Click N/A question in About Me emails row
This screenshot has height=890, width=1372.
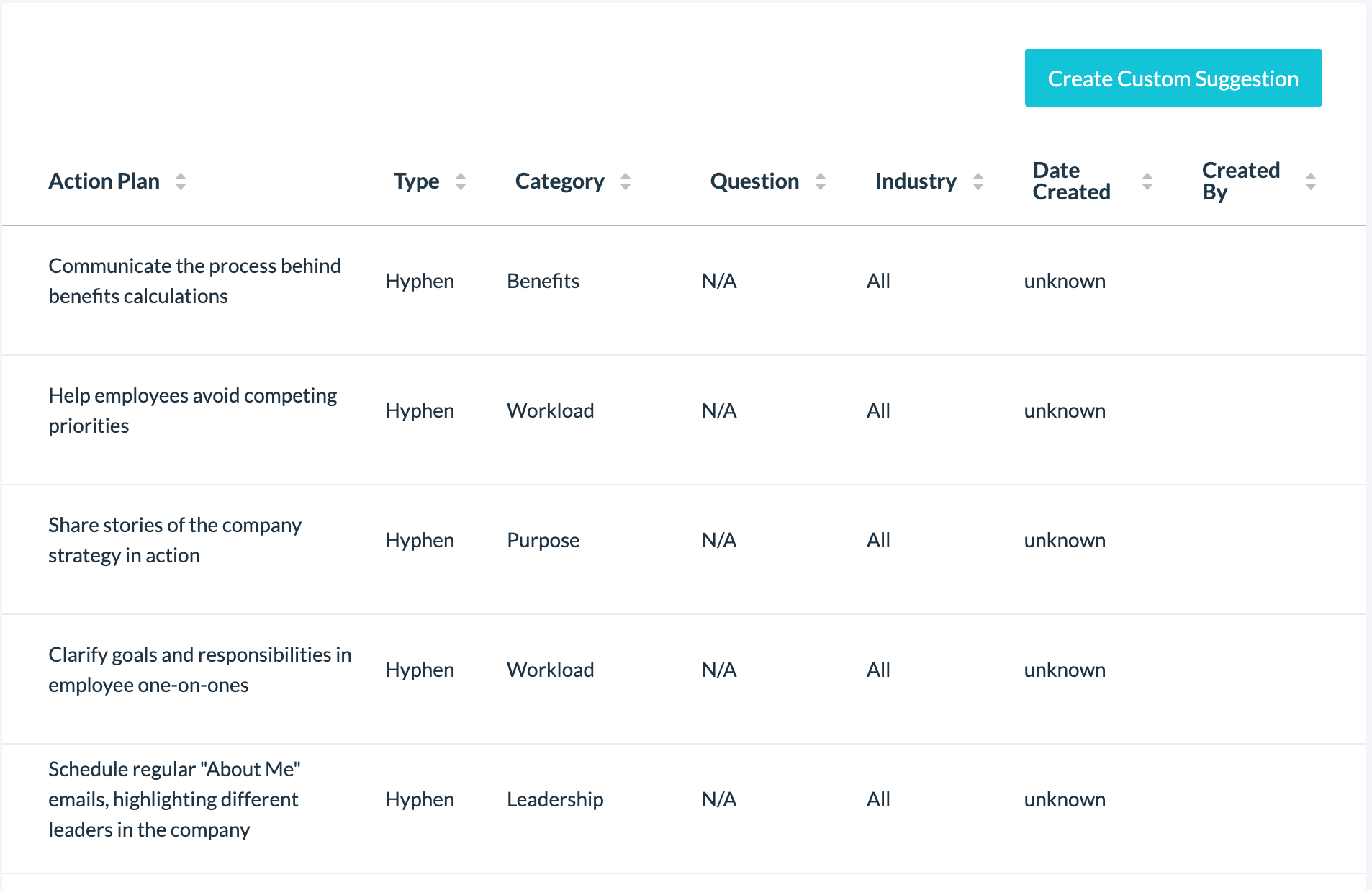click(x=719, y=799)
